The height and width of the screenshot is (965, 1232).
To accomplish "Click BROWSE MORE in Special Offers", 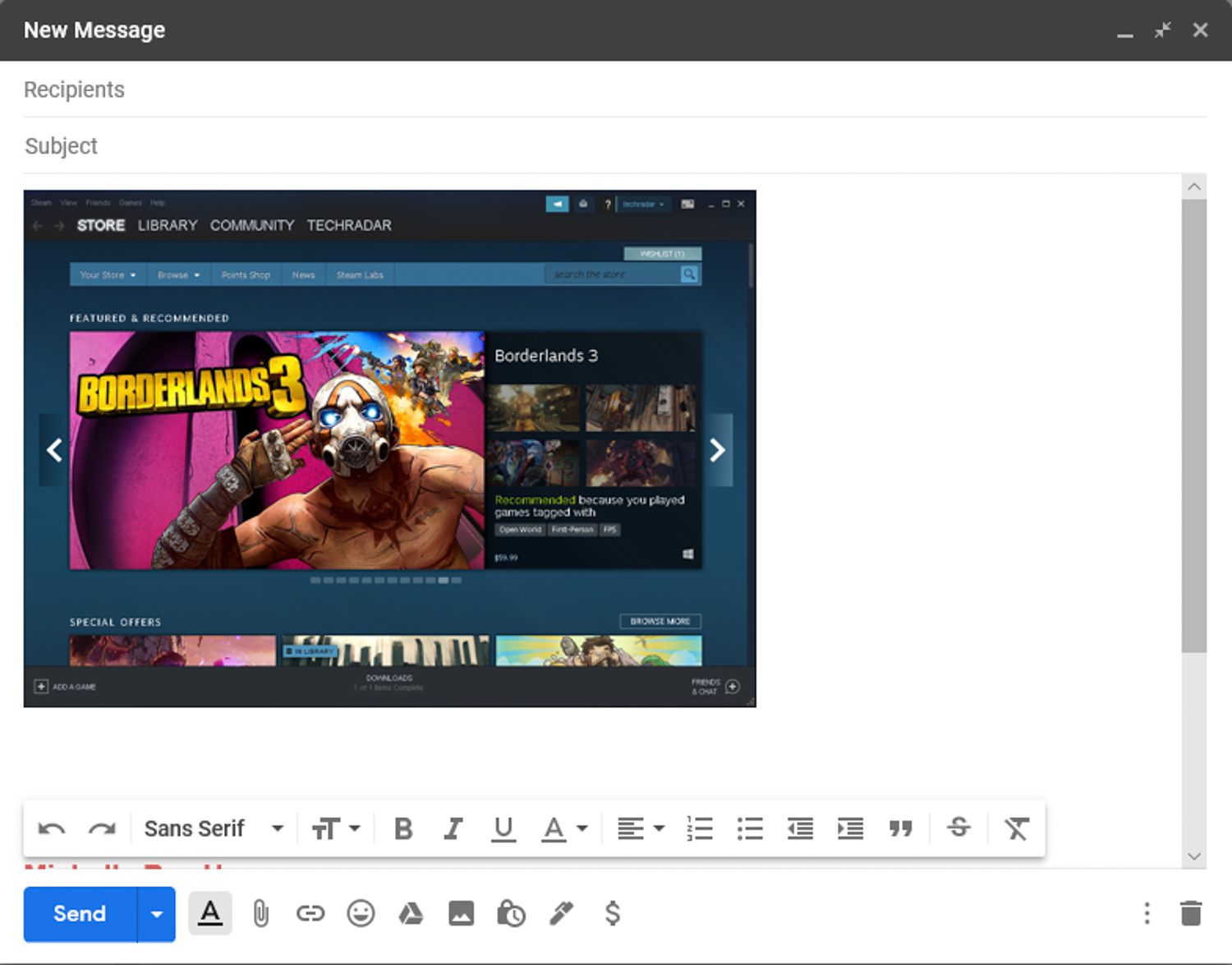I will tap(660, 622).
